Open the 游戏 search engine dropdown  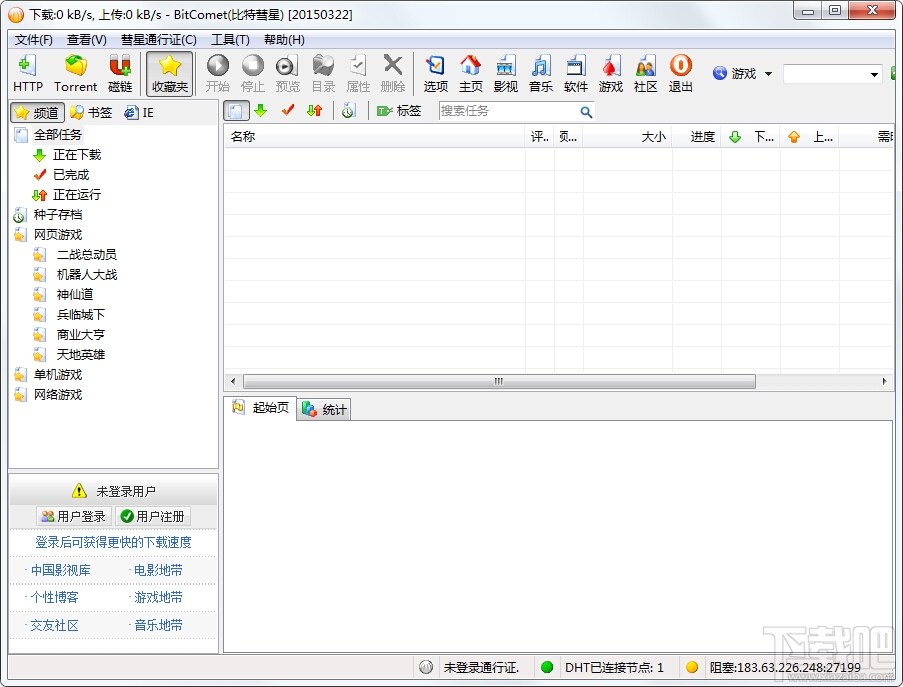click(x=742, y=74)
